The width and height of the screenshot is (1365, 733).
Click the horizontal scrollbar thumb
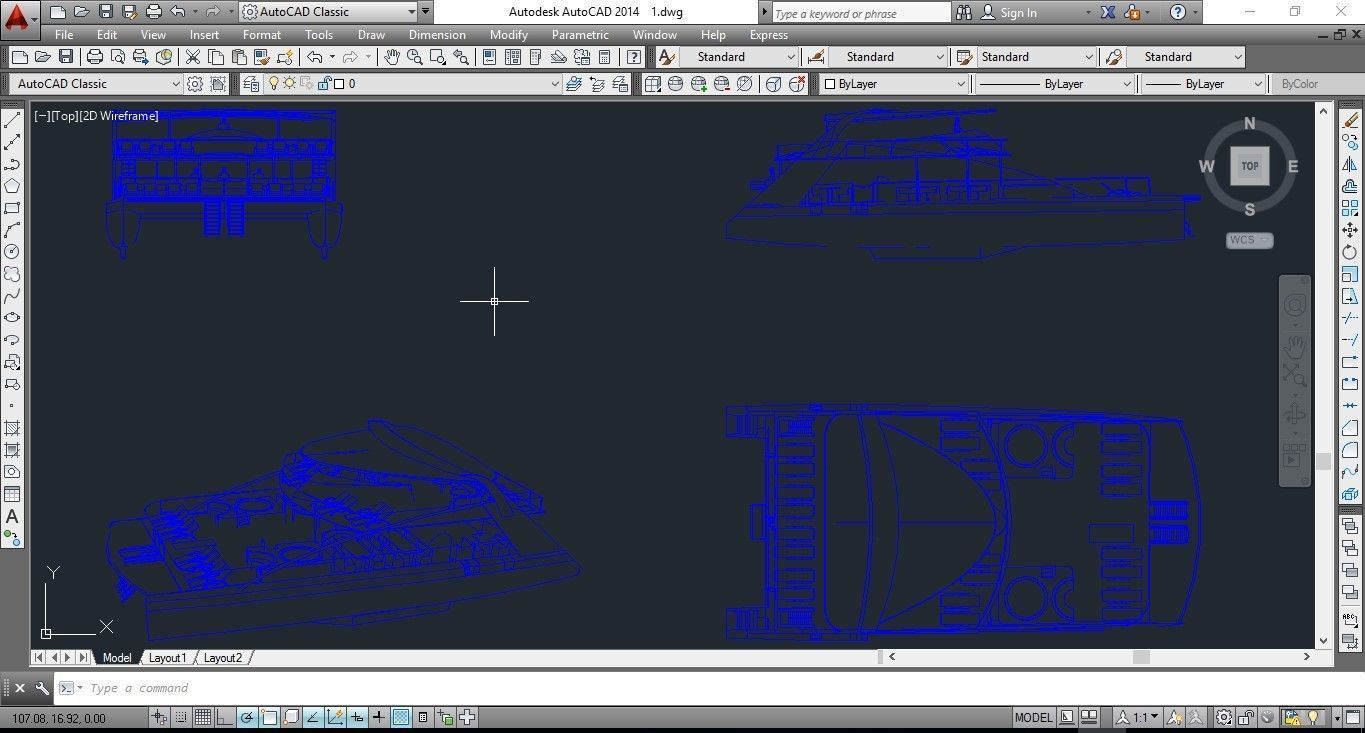click(1140, 657)
